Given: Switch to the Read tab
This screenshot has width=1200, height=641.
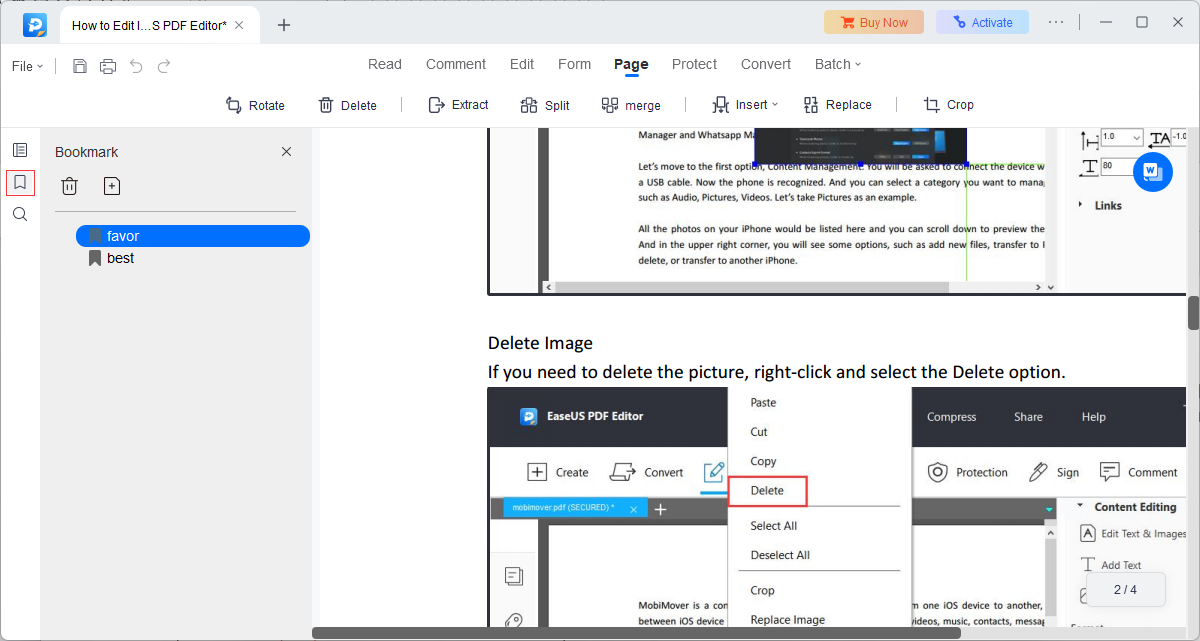Looking at the screenshot, I should pyautogui.click(x=385, y=64).
